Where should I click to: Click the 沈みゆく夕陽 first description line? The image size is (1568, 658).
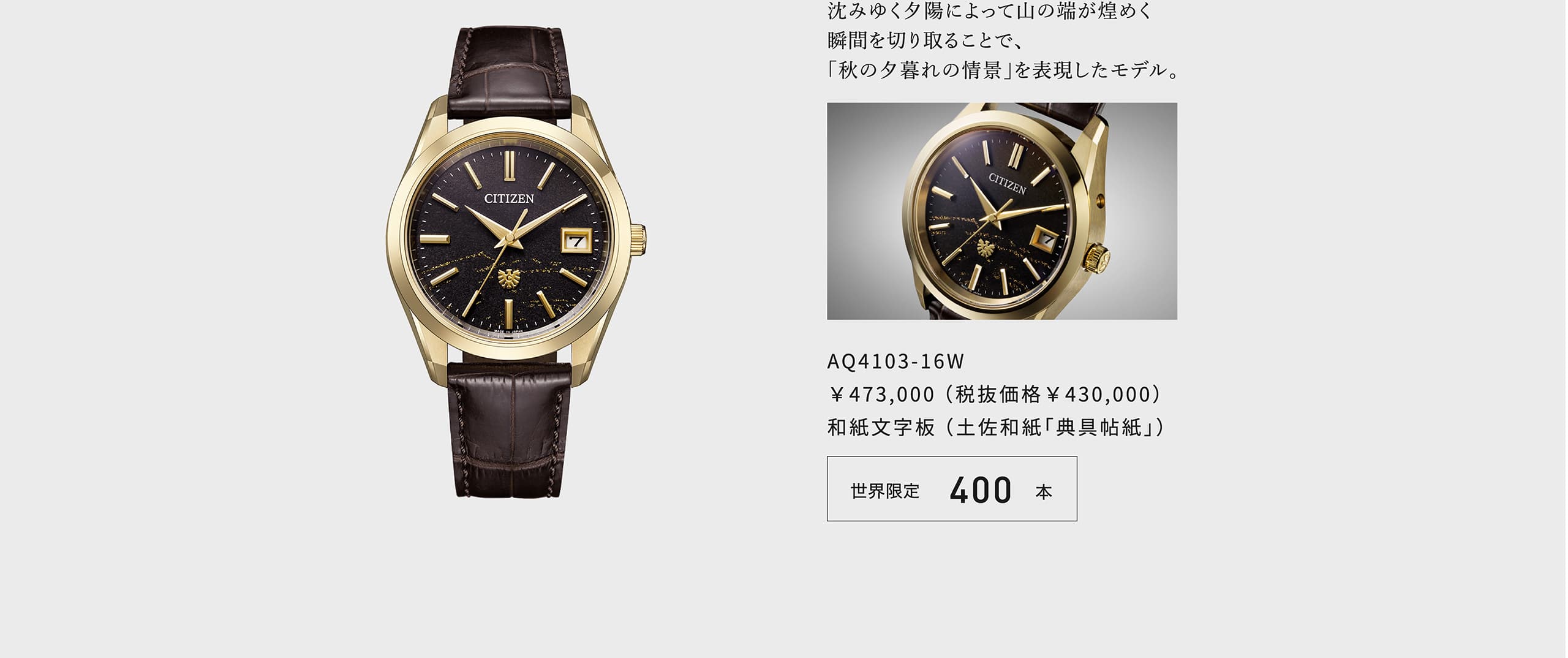(990, 10)
